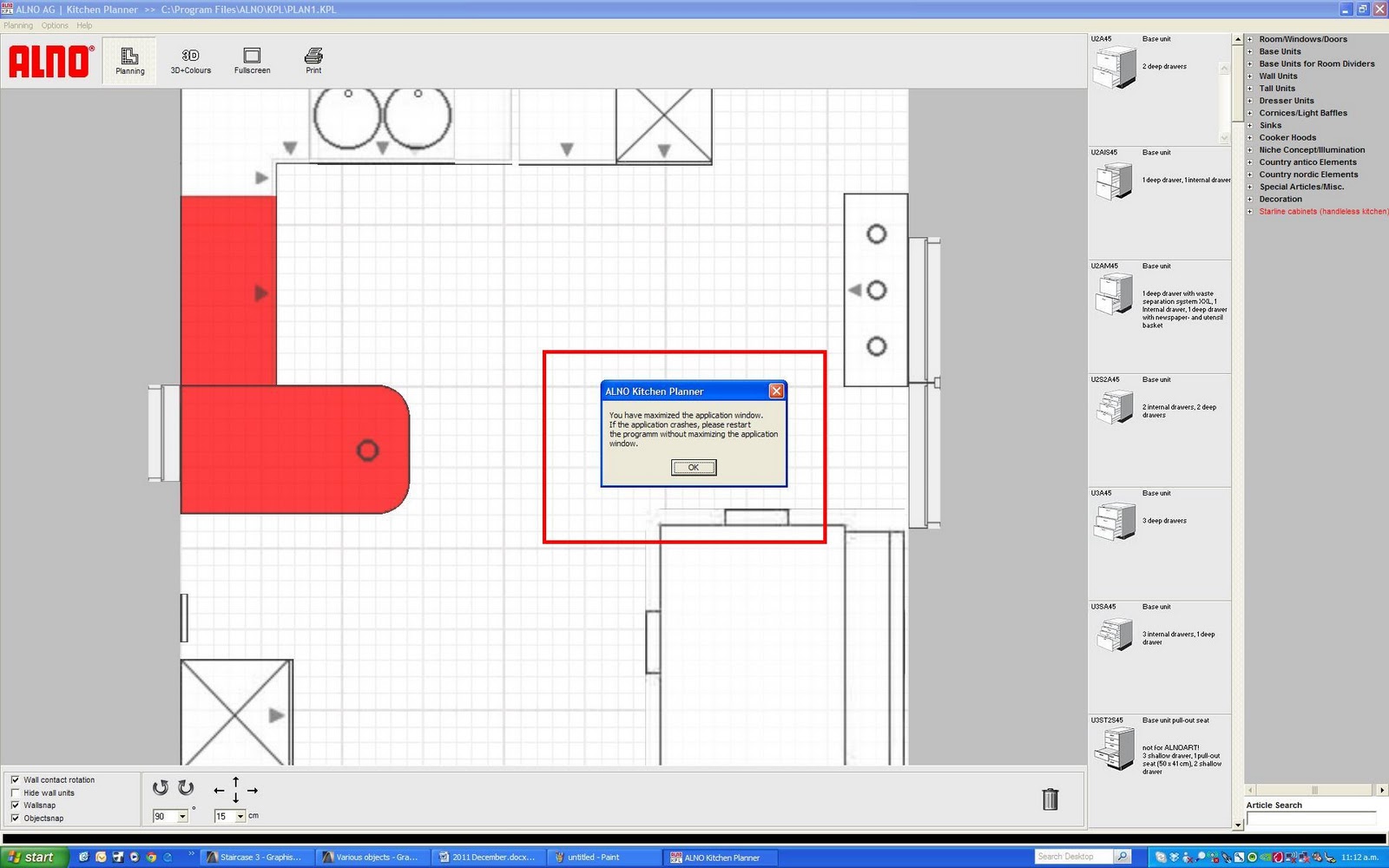Toggle the Wallsnap checkbox

(15, 806)
